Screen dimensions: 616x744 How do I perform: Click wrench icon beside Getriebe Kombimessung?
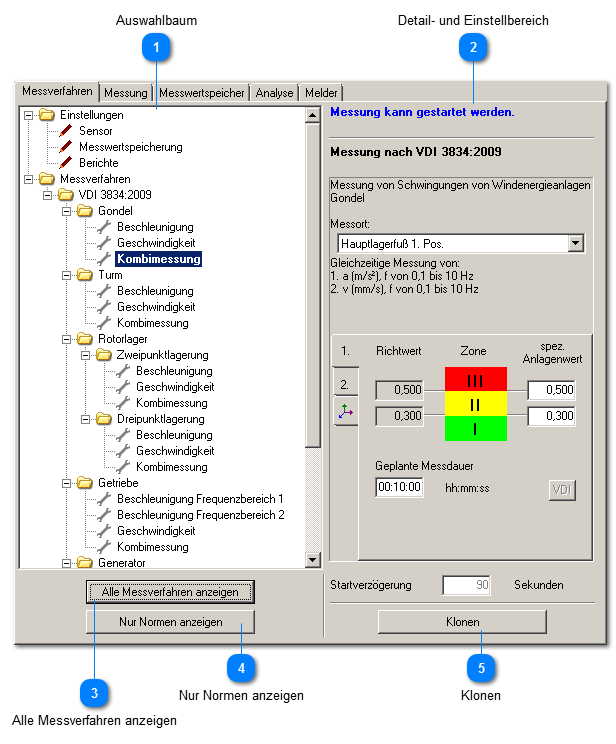[x=105, y=547]
